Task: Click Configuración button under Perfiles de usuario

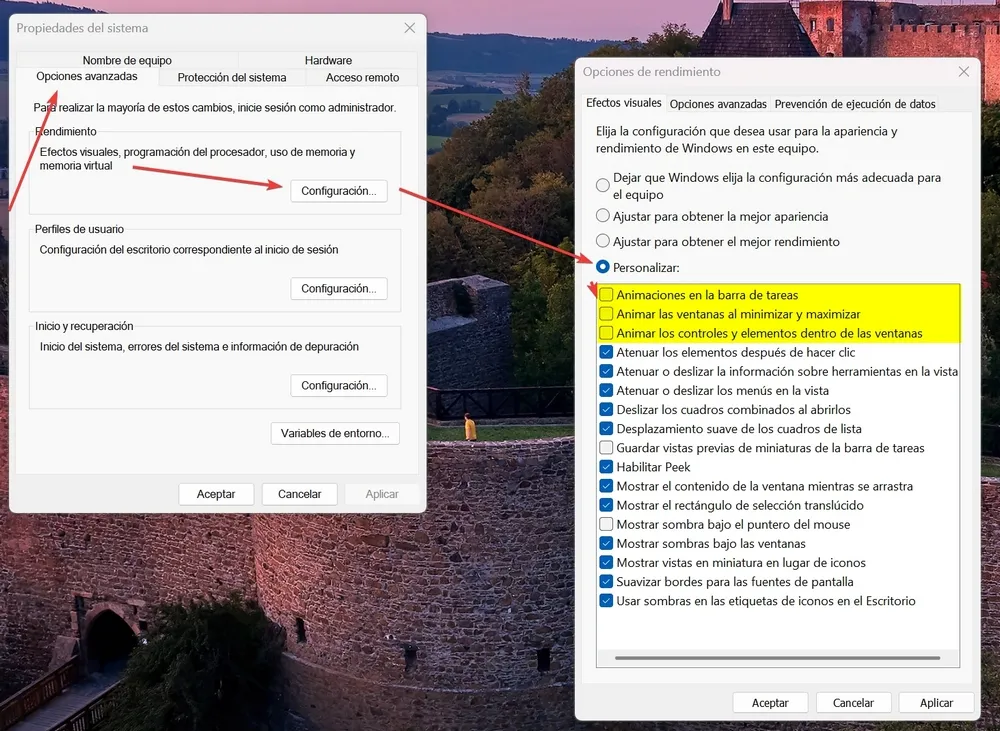Action: tap(339, 288)
